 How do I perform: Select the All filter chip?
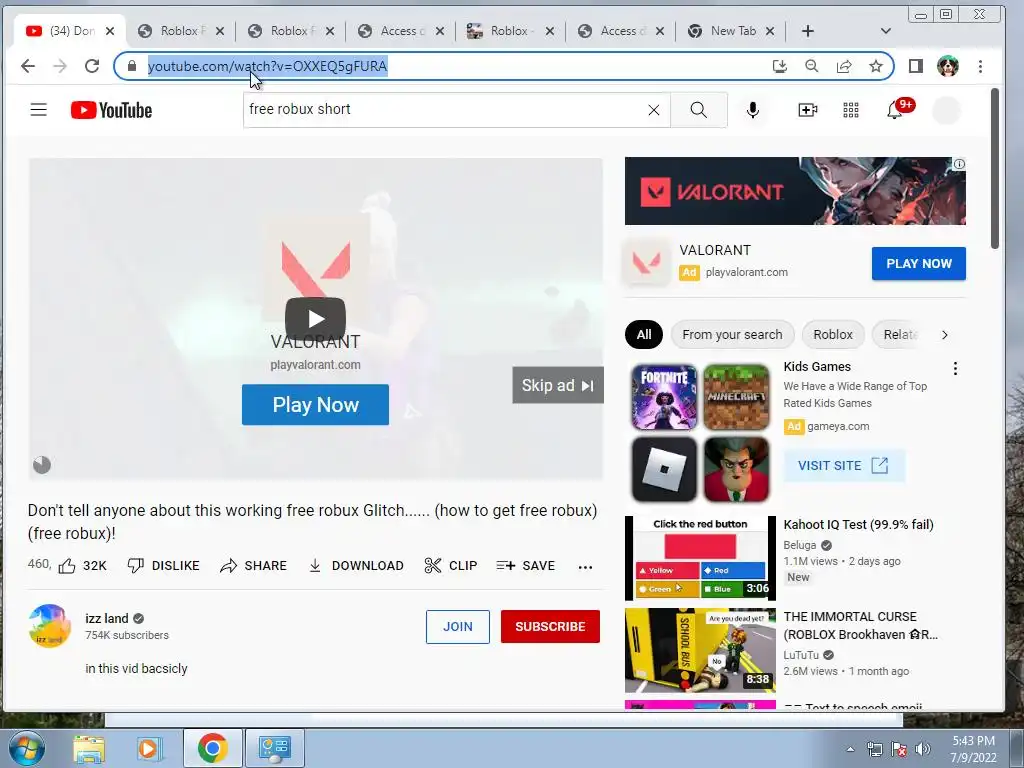(644, 334)
